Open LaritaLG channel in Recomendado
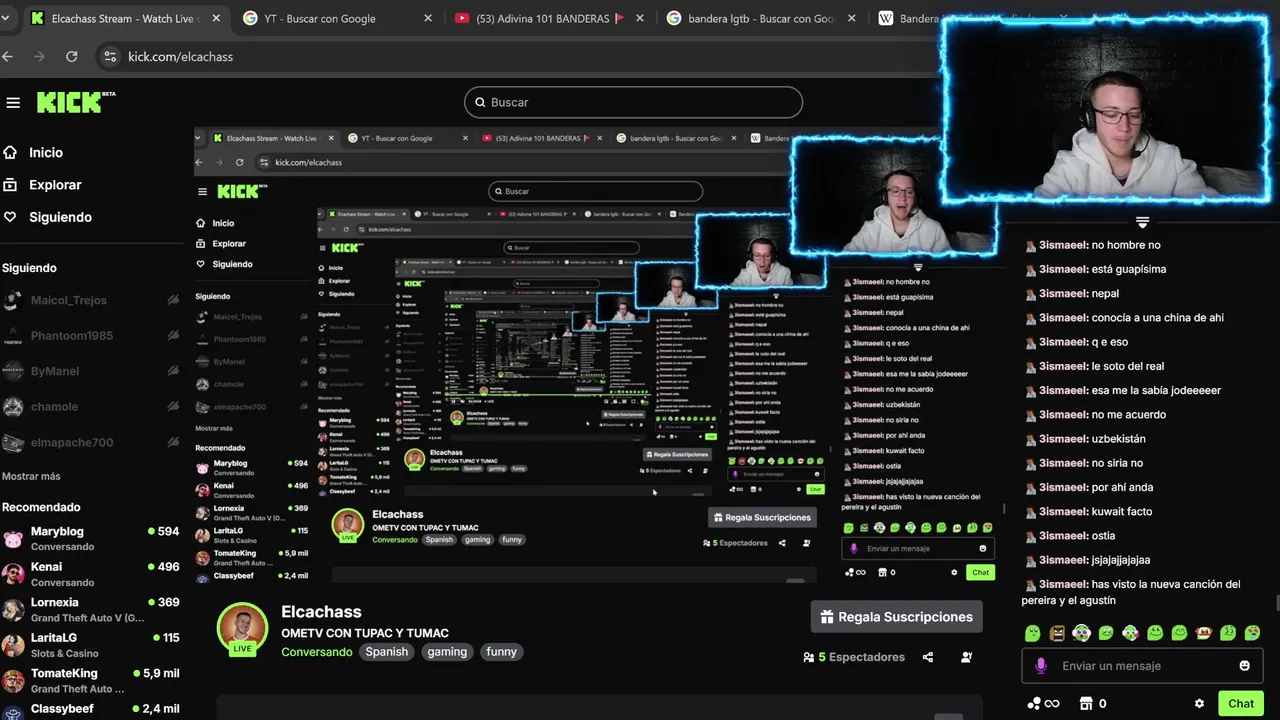The height and width of the screenshot is (720, 1280). click(91, 645)
